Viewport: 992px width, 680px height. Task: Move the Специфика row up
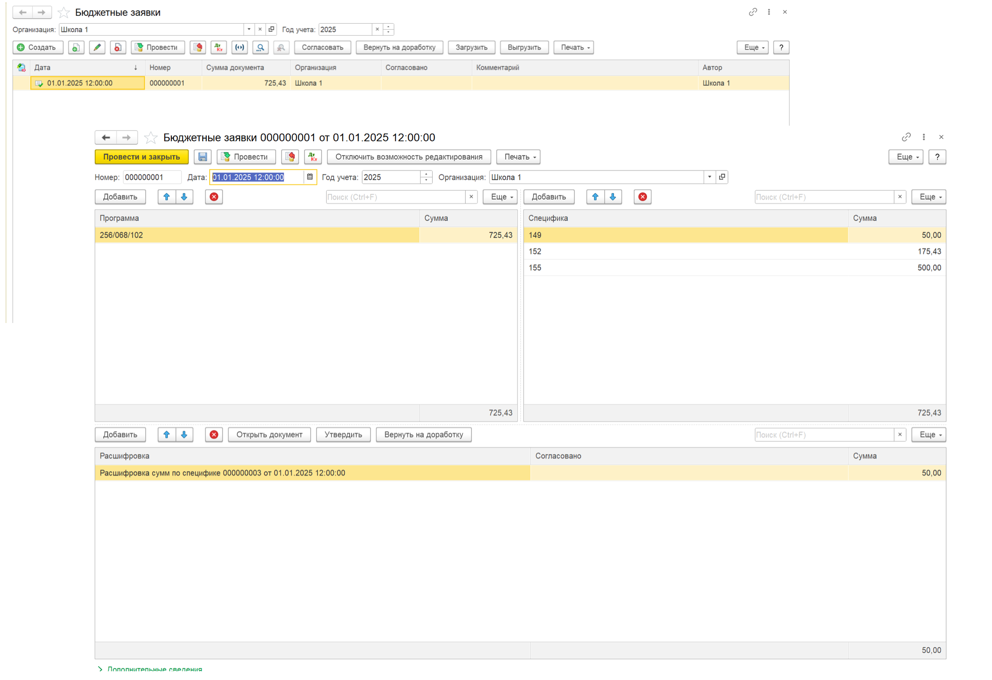pyautogui.click(x=595, y=197)
